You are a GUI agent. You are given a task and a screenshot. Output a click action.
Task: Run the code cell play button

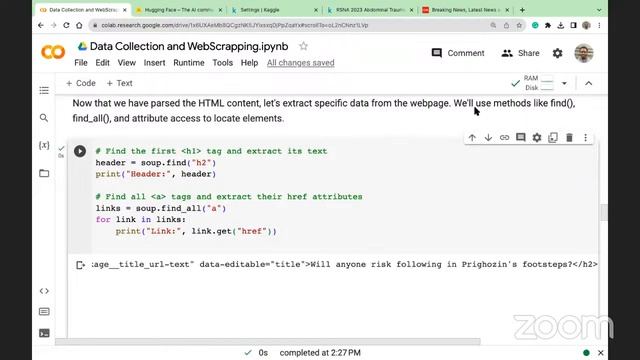pos(80,151)
